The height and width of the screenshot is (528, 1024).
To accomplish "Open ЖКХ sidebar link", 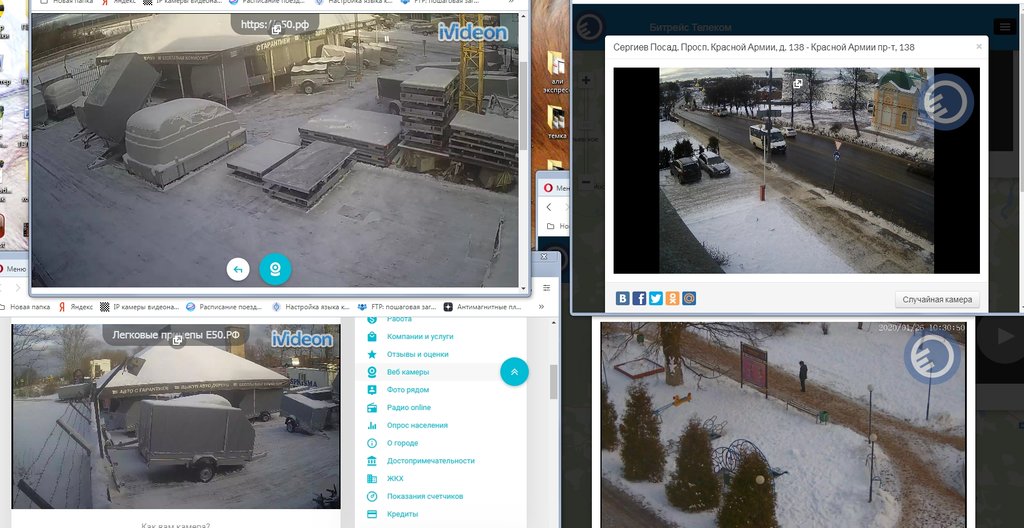I will coord(395,478).
